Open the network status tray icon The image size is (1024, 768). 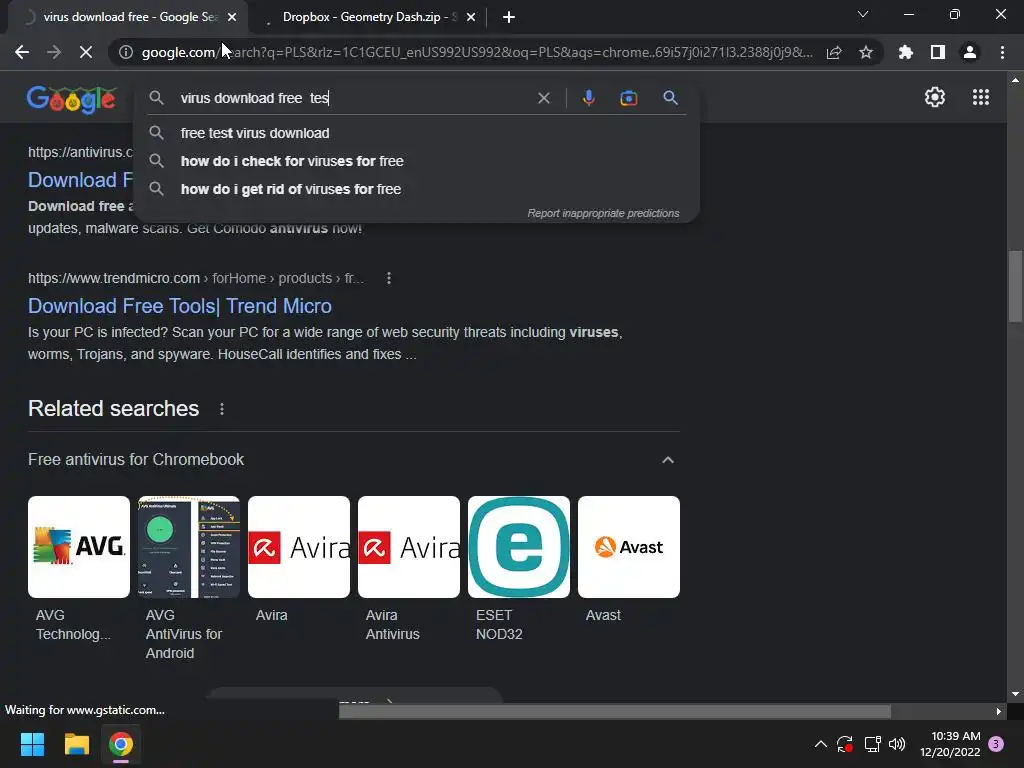(872, 744)
